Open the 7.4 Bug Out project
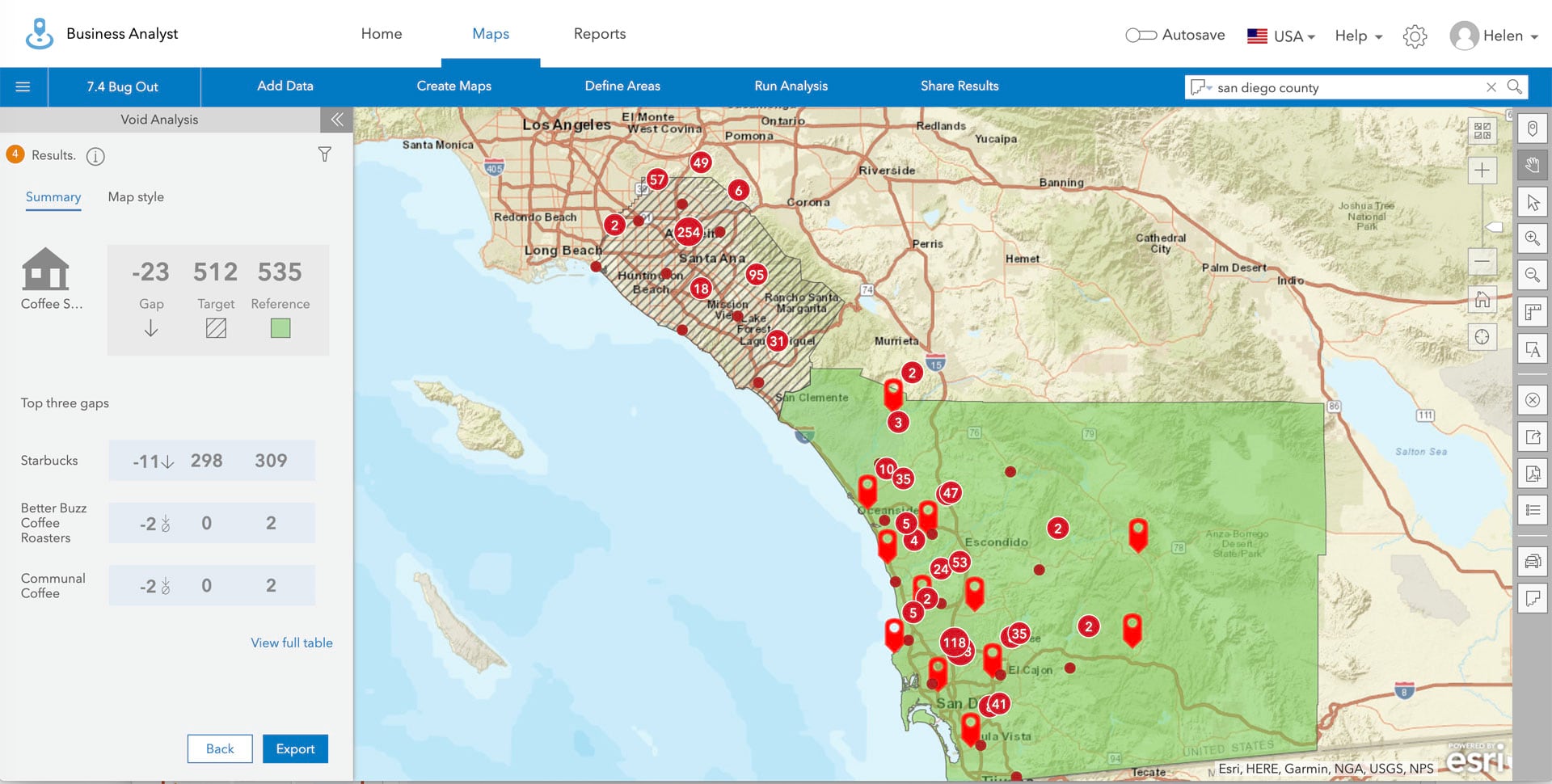Screen dimensions: 1552x784 [123, 86]
